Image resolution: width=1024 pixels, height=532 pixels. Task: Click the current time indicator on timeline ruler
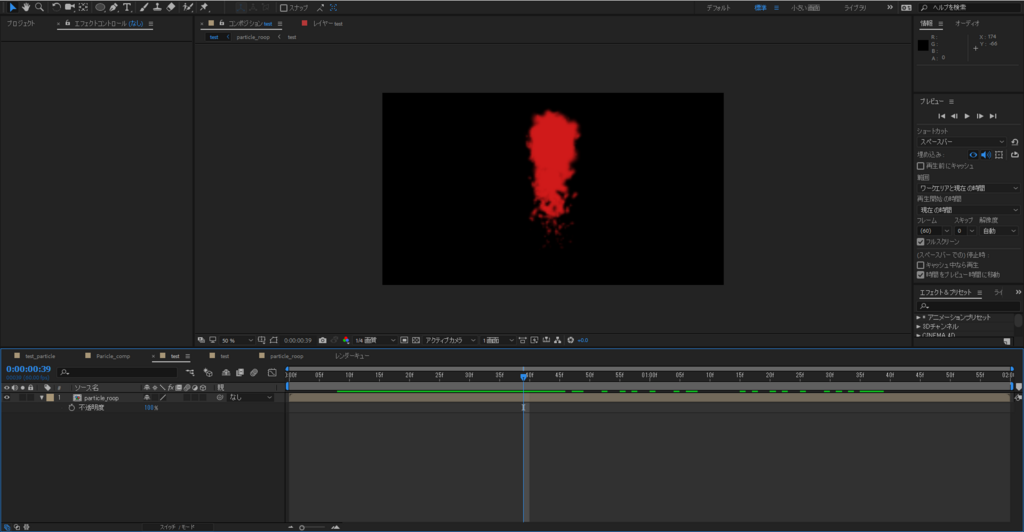click(x=524, y=376)
